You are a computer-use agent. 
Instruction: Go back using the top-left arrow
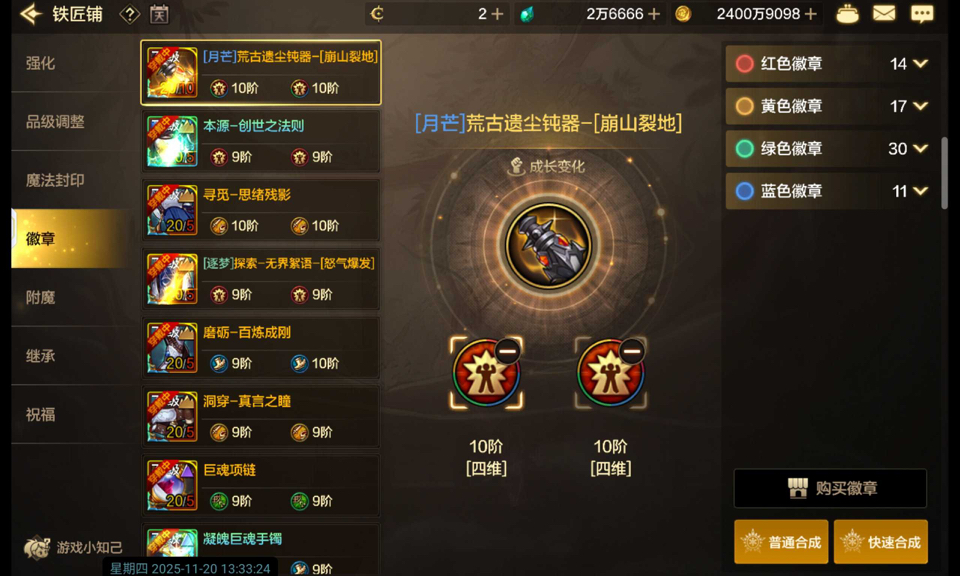point(31,13)
